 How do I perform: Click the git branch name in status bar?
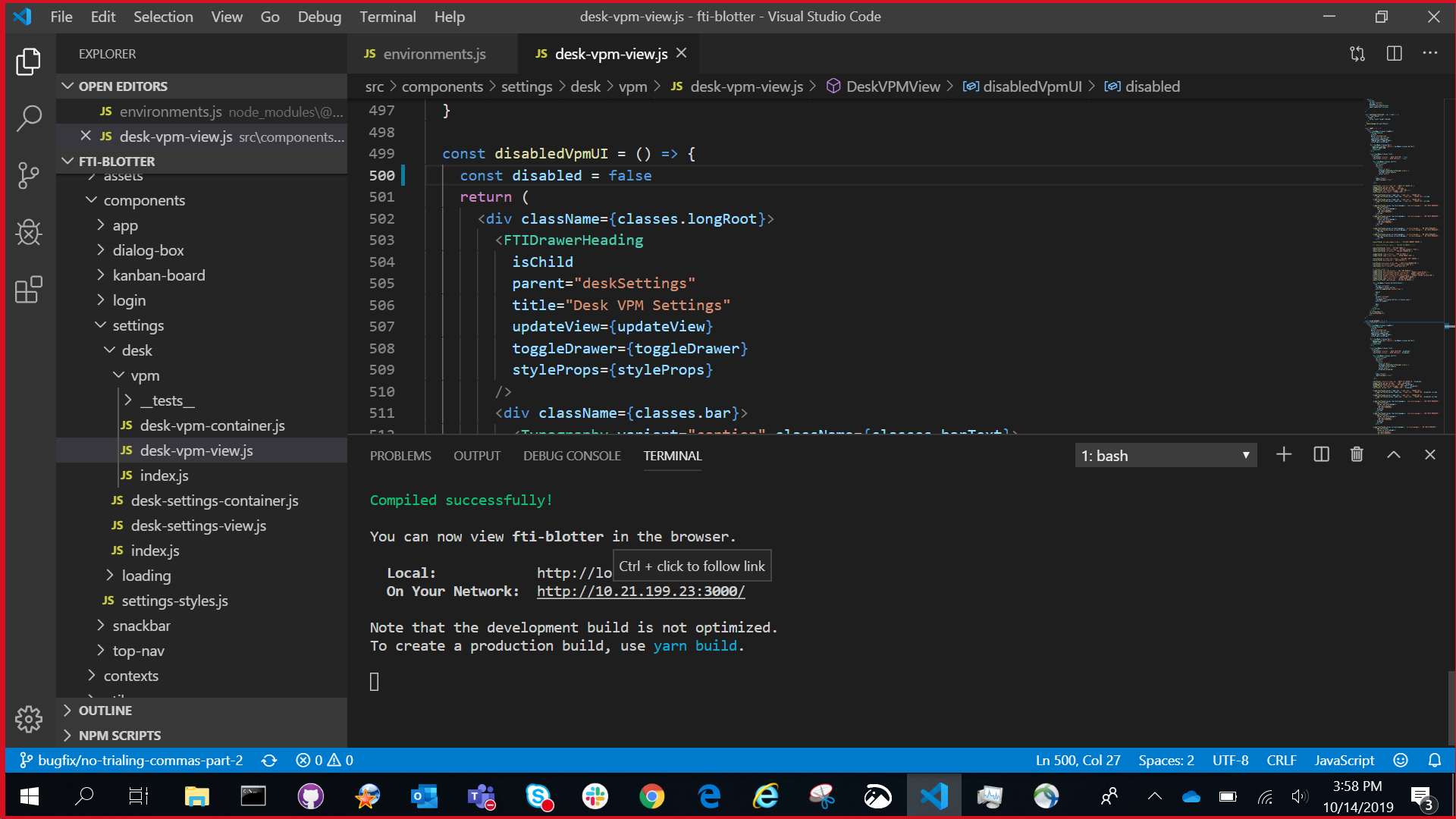pyautogui.click(x=140, y=760)
